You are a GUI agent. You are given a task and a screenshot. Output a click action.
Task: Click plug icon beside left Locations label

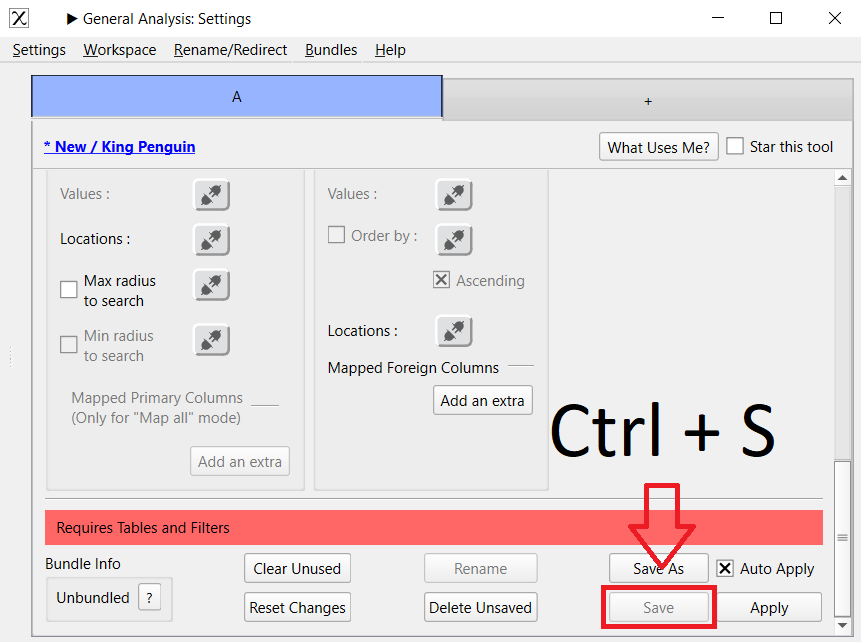[x=211, y=240]
